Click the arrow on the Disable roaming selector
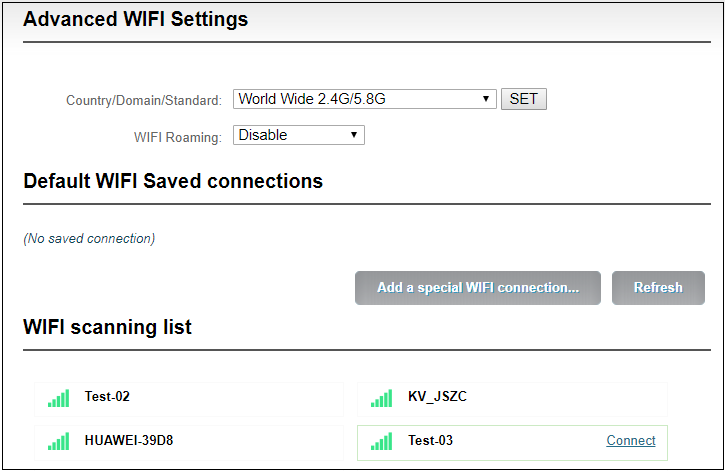 click(x=354, y=135)
